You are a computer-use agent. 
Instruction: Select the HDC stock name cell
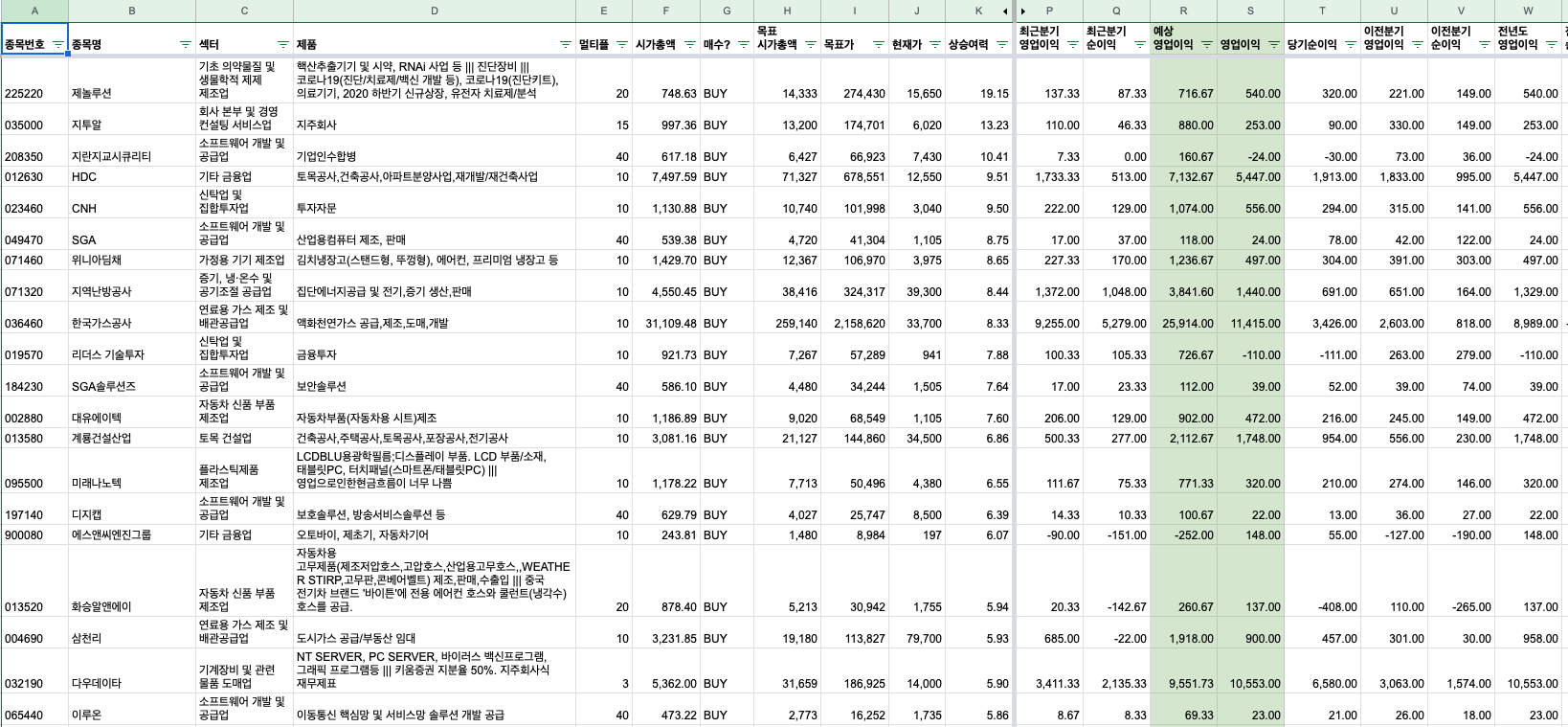[x=132, y=176]
